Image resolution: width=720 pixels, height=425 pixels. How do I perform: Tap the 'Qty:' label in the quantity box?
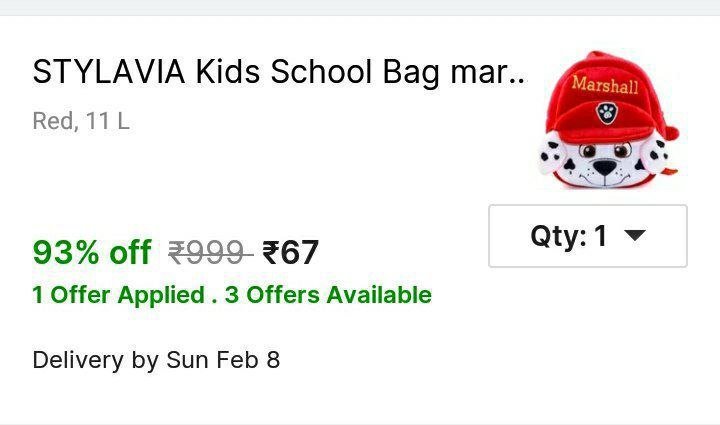point(558,236)
